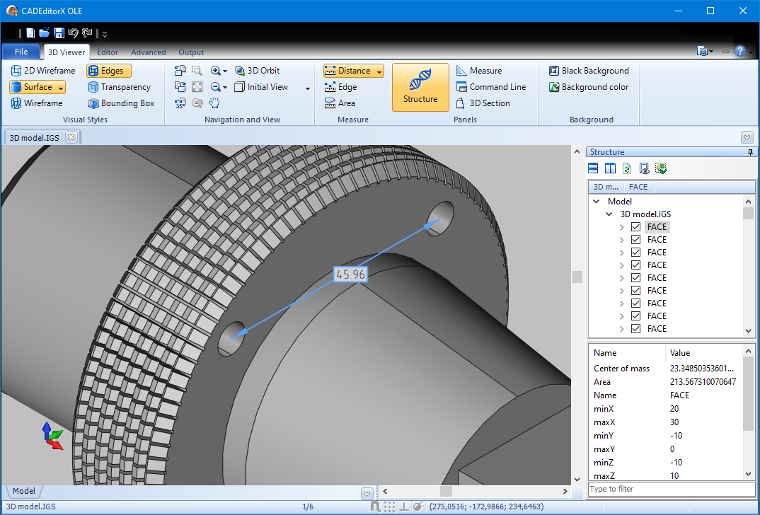Toggle the Edges display option

click(x=109, y=71)
